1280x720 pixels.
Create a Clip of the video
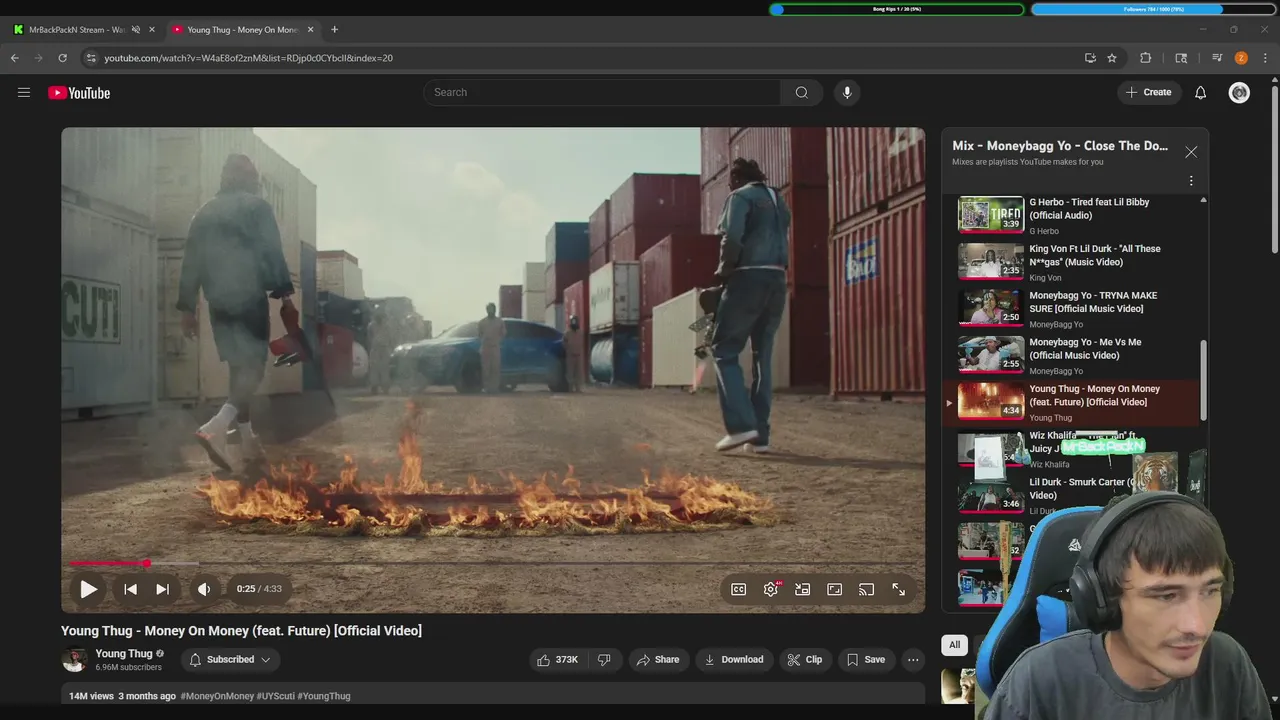(x=804, y=659)
